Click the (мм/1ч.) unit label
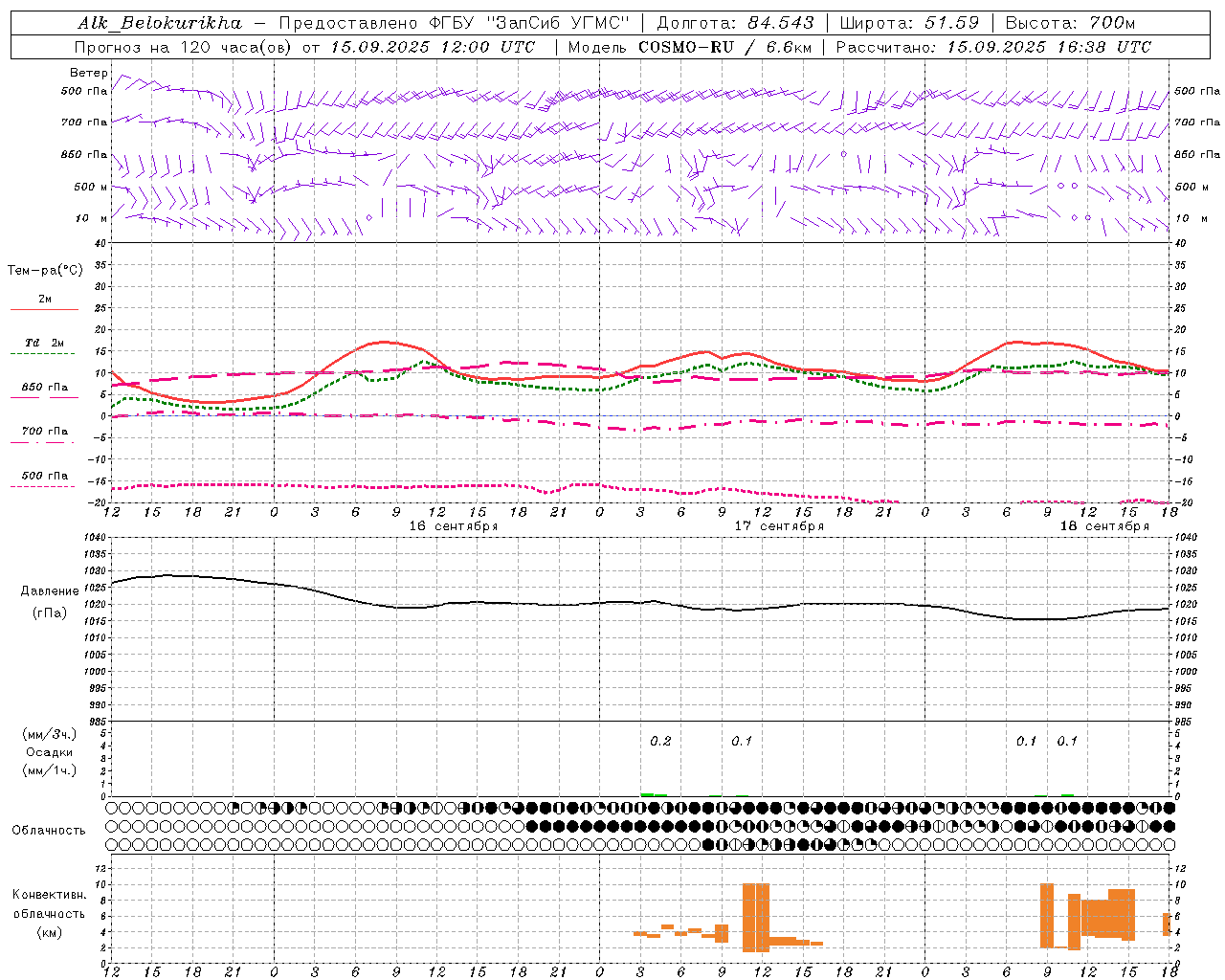This screenshot has width=1225, height=980. pos(49,770)
